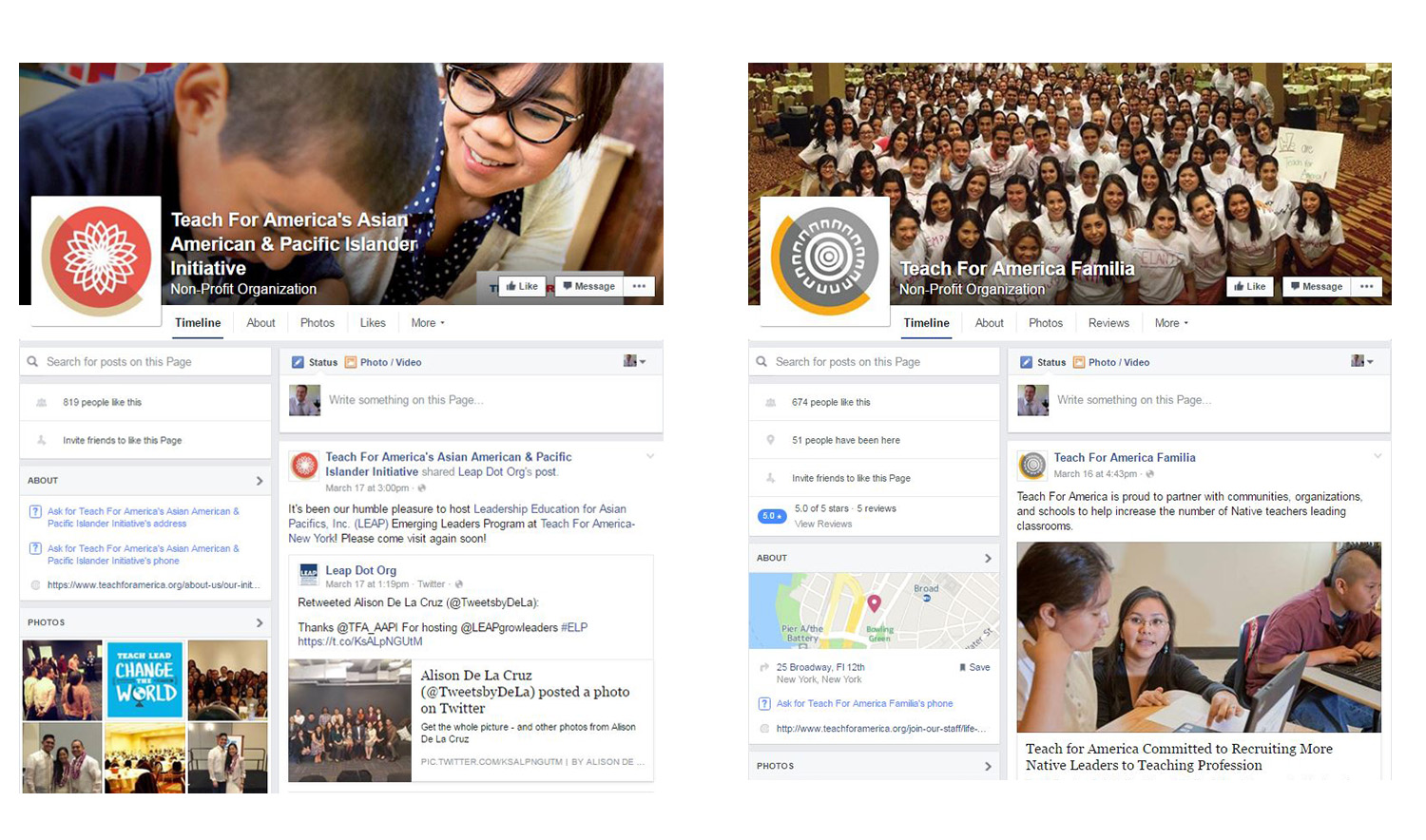Viewport: 1426px width, 840px height.
Task: Click the #ELP hashtag
Action: point(574,627)
